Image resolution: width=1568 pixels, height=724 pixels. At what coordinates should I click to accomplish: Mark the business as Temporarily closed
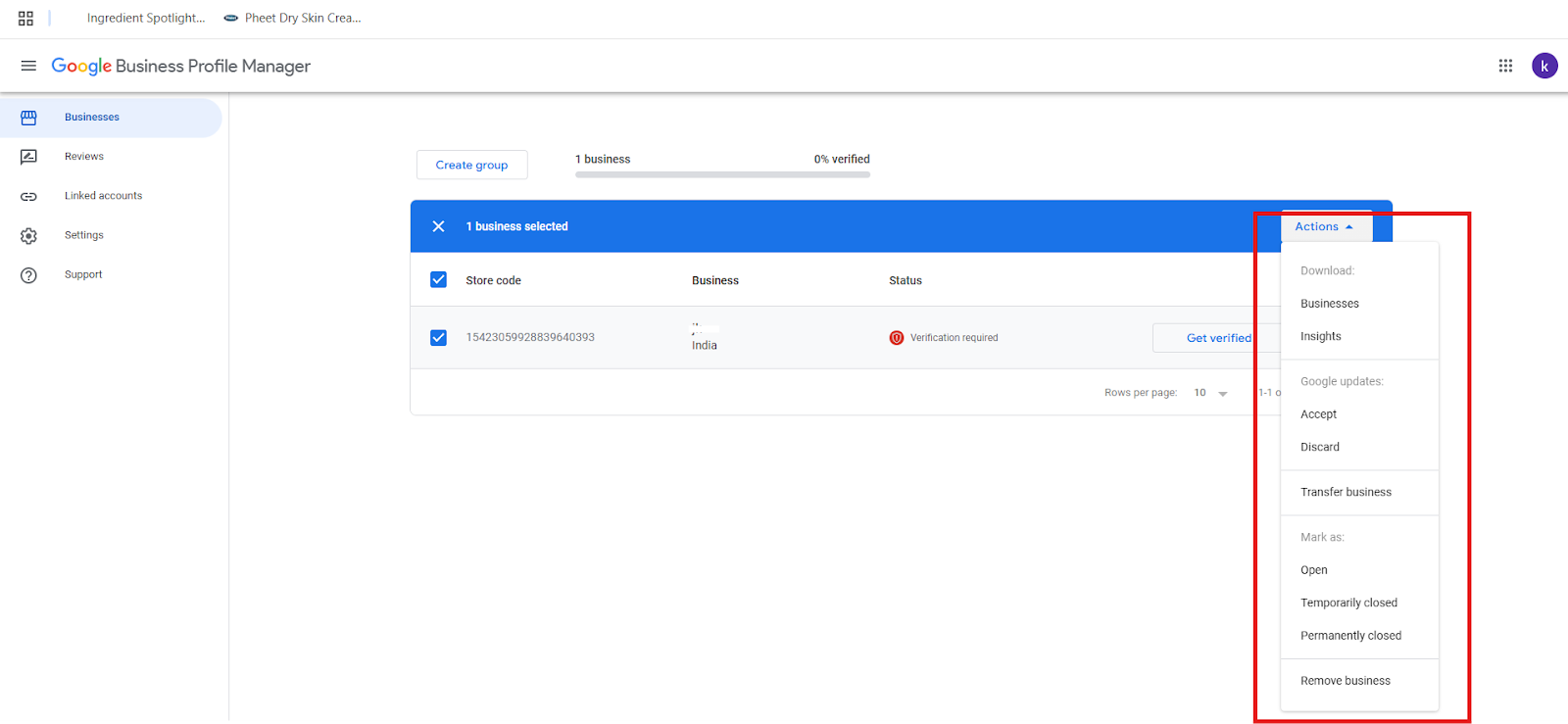click(1349, 603)
